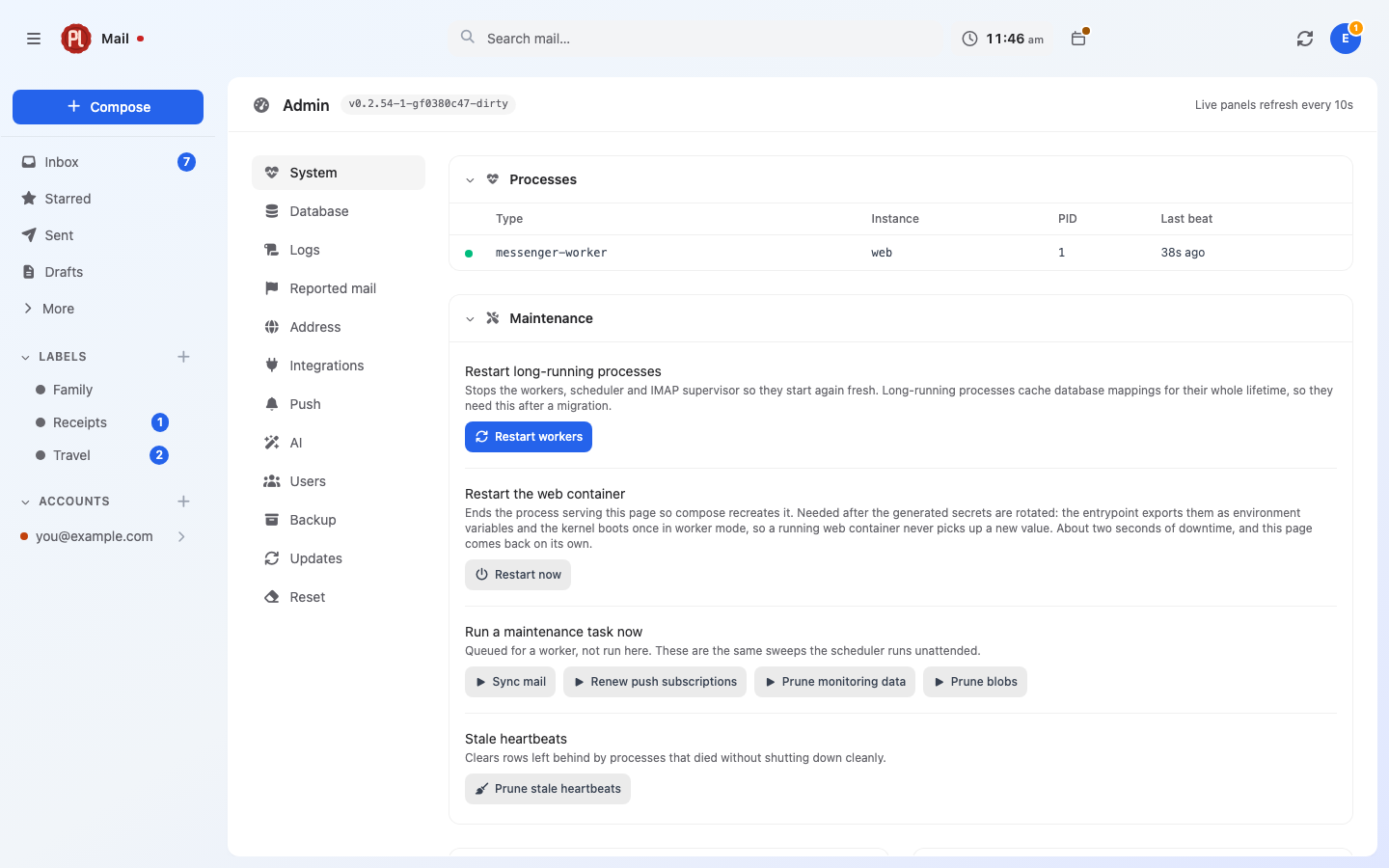Click the clock icon beside the time

(x=969, y=39)
